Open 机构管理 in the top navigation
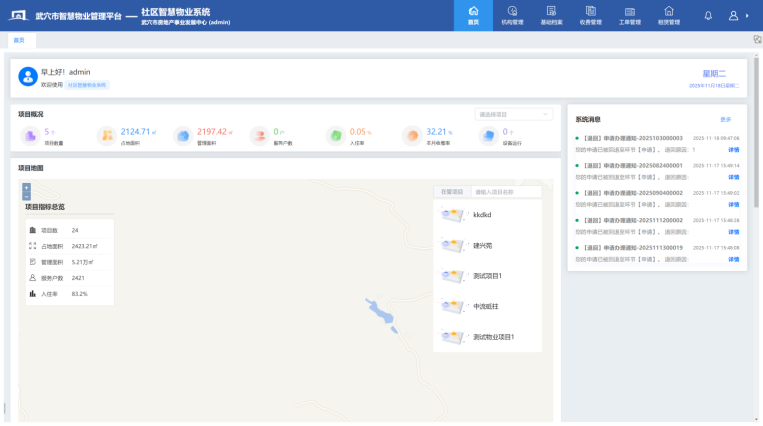763x426 pixels. click(511, 15)
